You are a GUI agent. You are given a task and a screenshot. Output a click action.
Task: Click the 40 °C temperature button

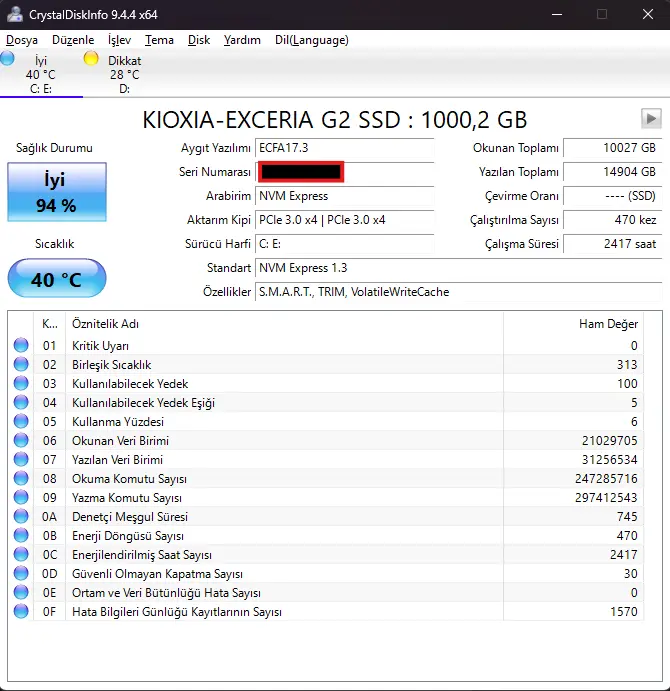57,279
